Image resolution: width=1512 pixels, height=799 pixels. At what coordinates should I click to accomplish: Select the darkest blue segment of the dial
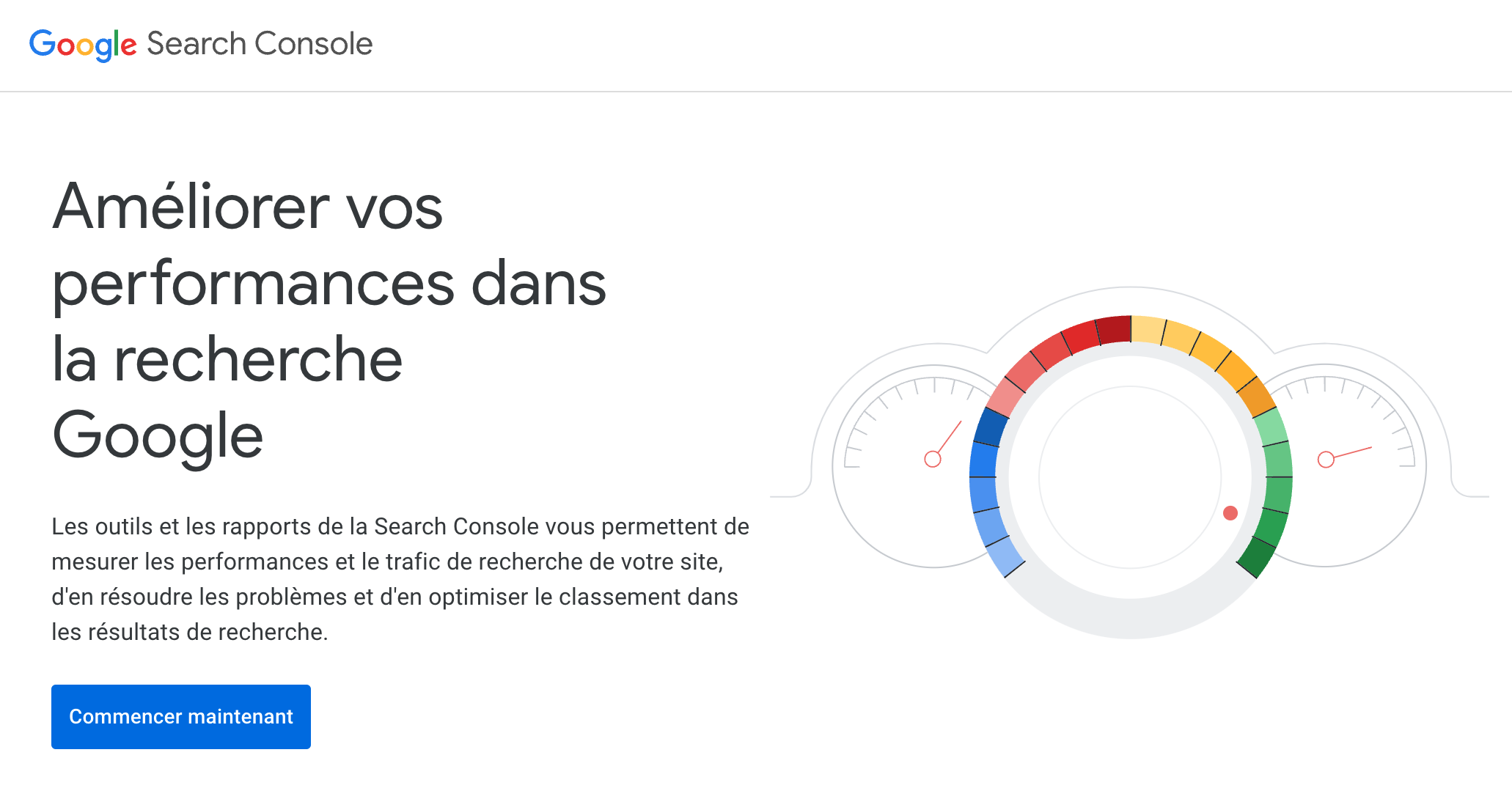[991, 427]
